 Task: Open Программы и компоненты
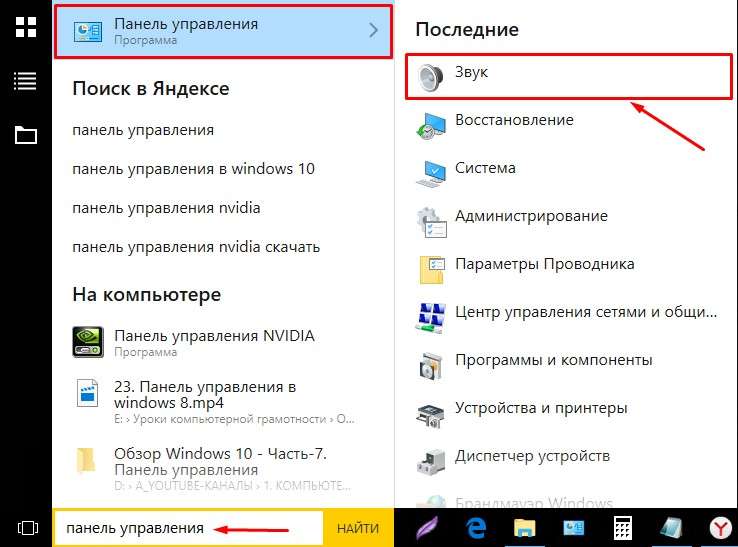tap(553, 360)
